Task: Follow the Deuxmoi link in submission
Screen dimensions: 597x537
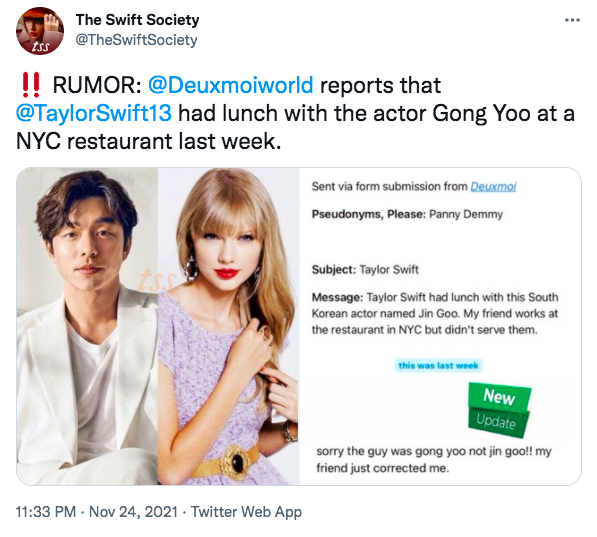Action: point(493,186)
